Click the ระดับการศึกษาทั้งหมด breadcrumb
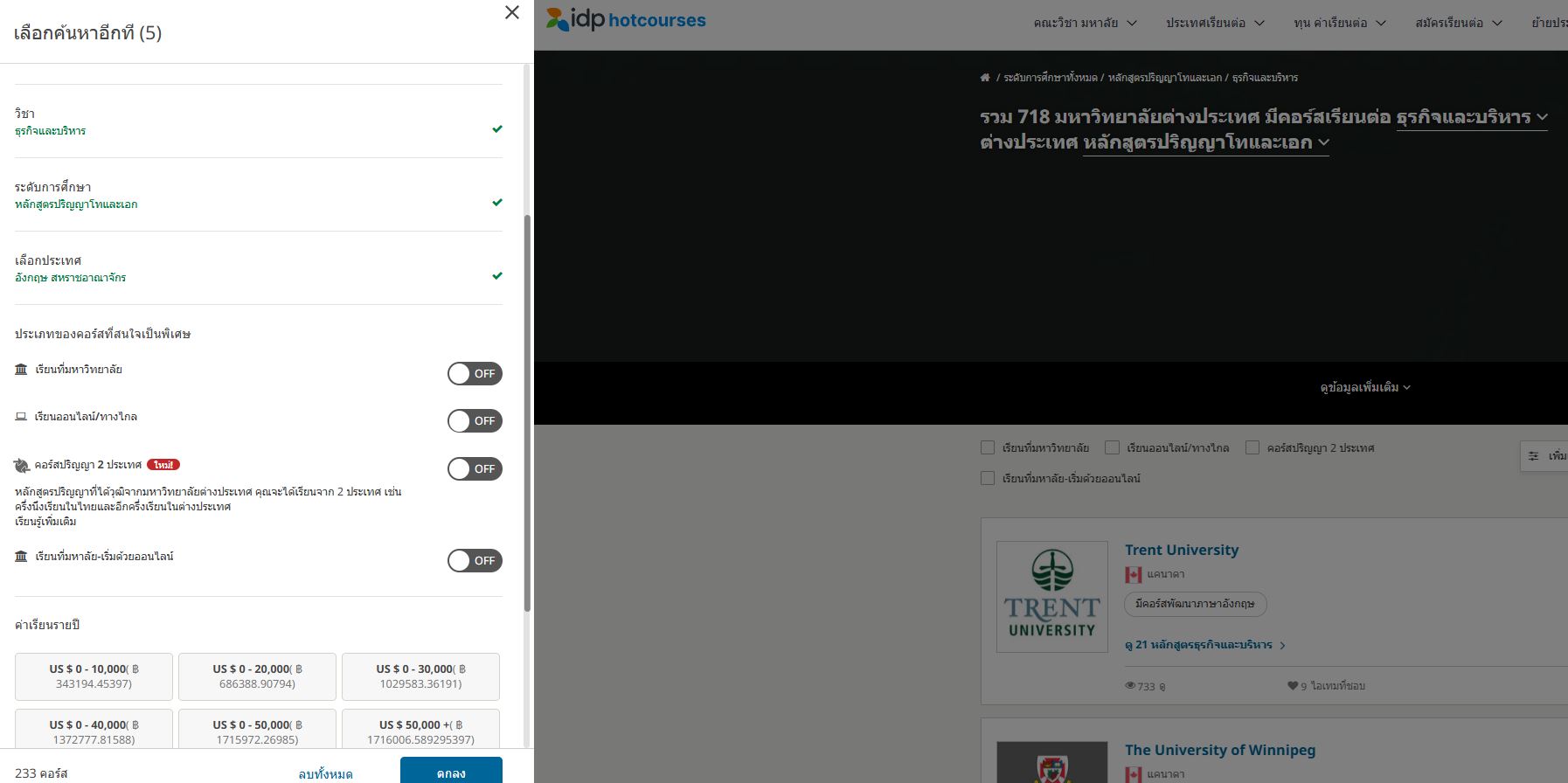The height and width of the screenshot is (783, 1568). [1051, 78]
